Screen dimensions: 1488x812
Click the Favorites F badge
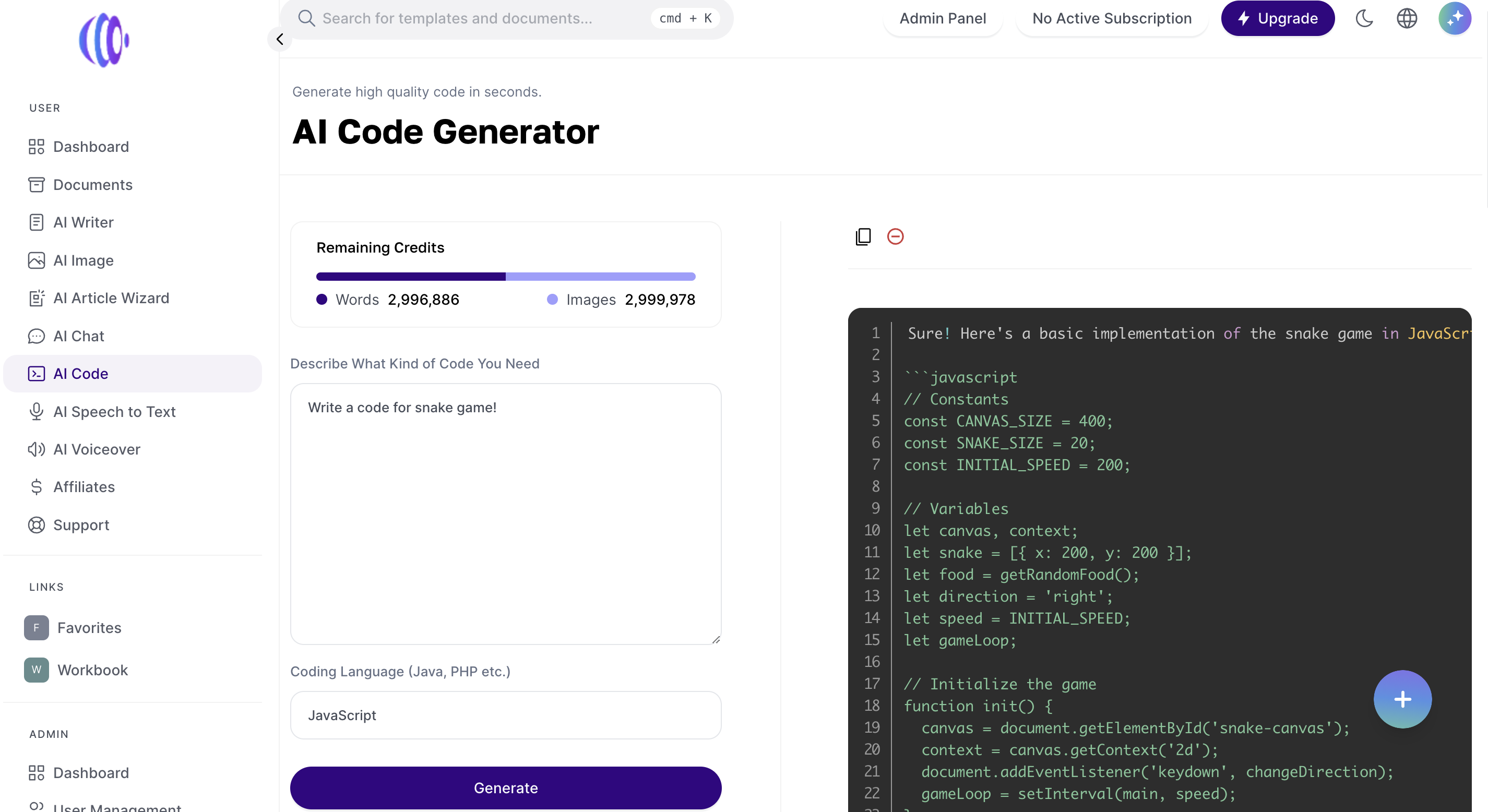tap(37, 628)
